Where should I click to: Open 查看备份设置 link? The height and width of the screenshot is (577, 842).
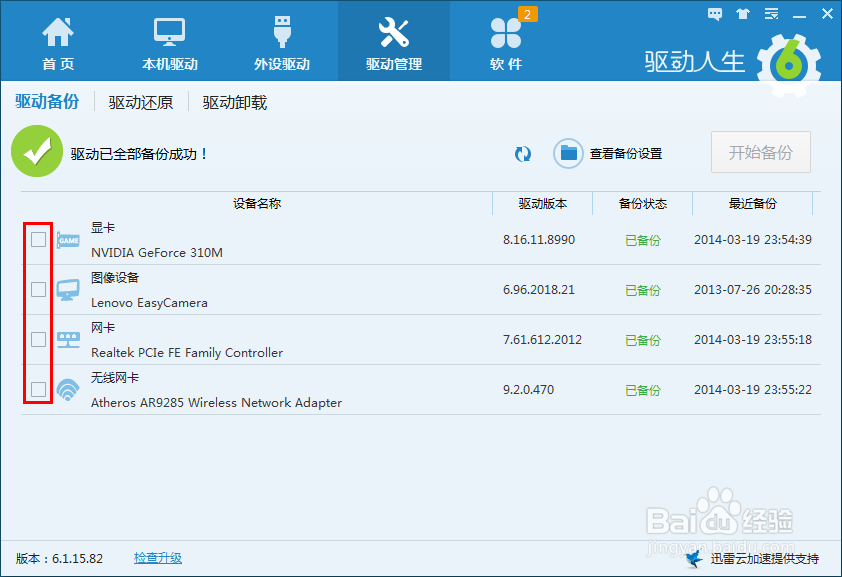tap(626, 154)
